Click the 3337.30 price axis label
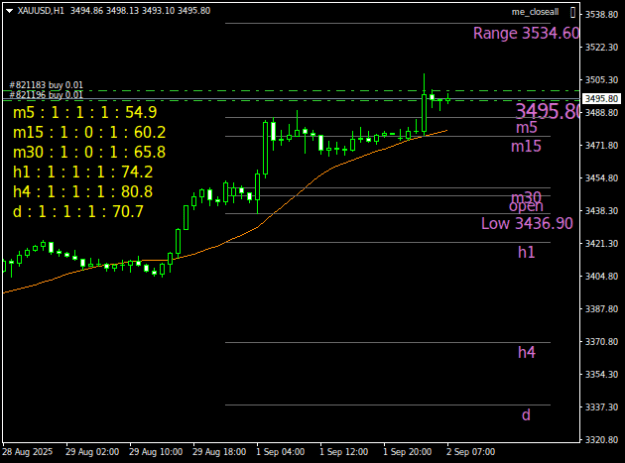 tap(601, 407)
